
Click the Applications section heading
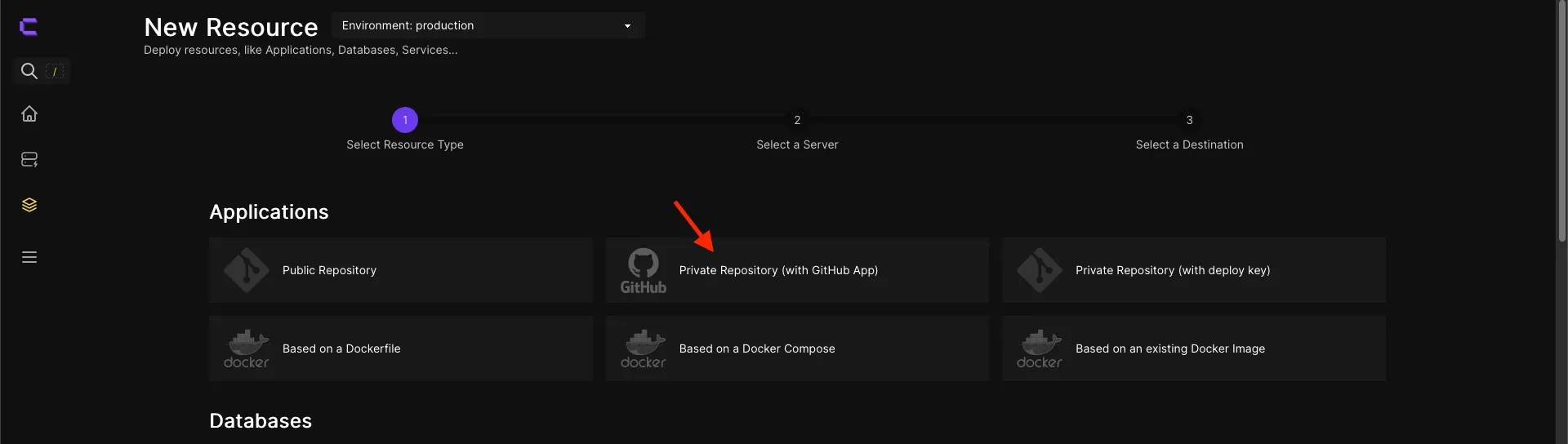269,211
